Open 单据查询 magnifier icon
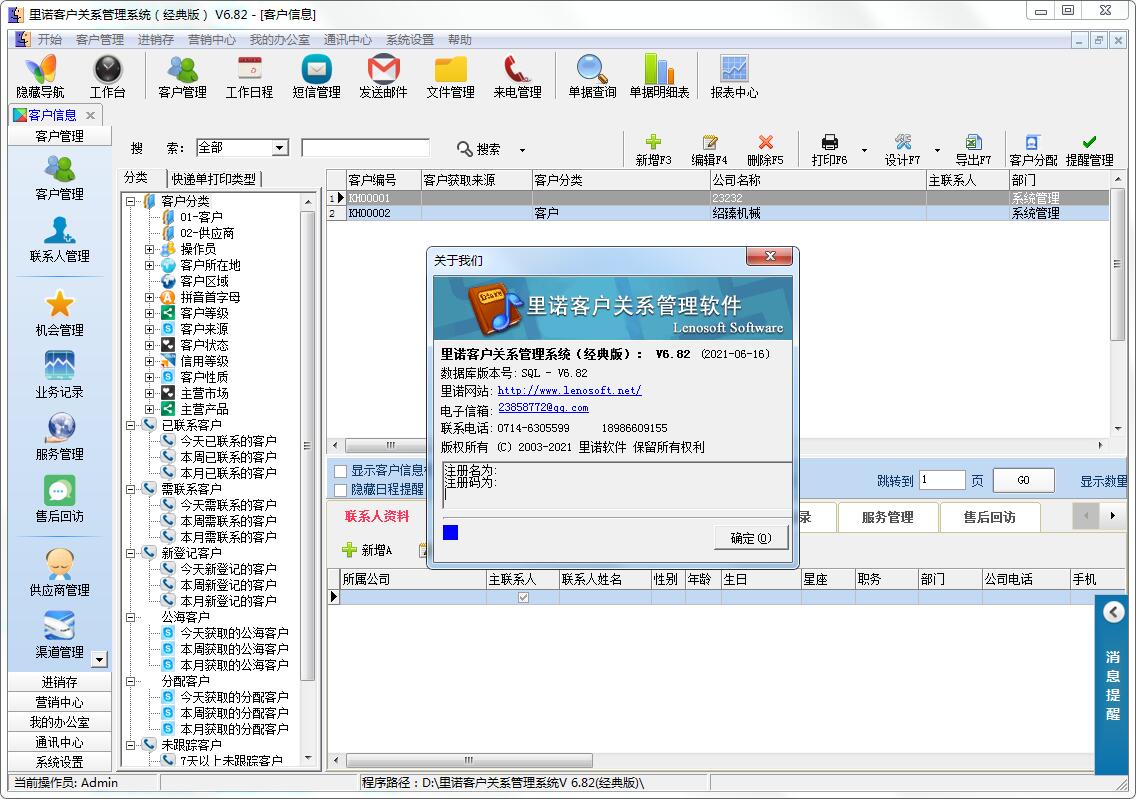The height and width of the screenshot is (799, 1136). 592,75
